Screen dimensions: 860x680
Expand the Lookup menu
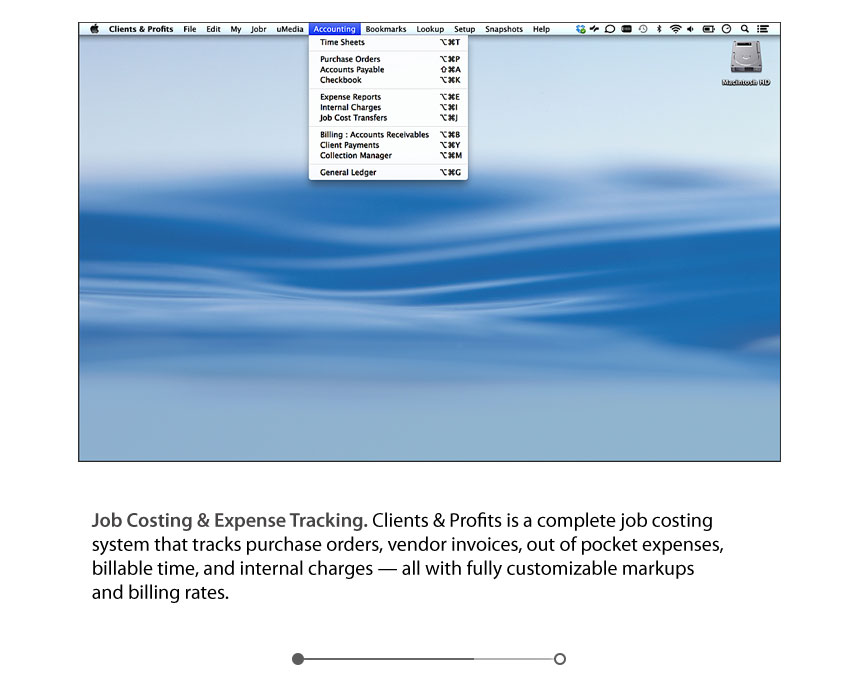pos(430,30)
